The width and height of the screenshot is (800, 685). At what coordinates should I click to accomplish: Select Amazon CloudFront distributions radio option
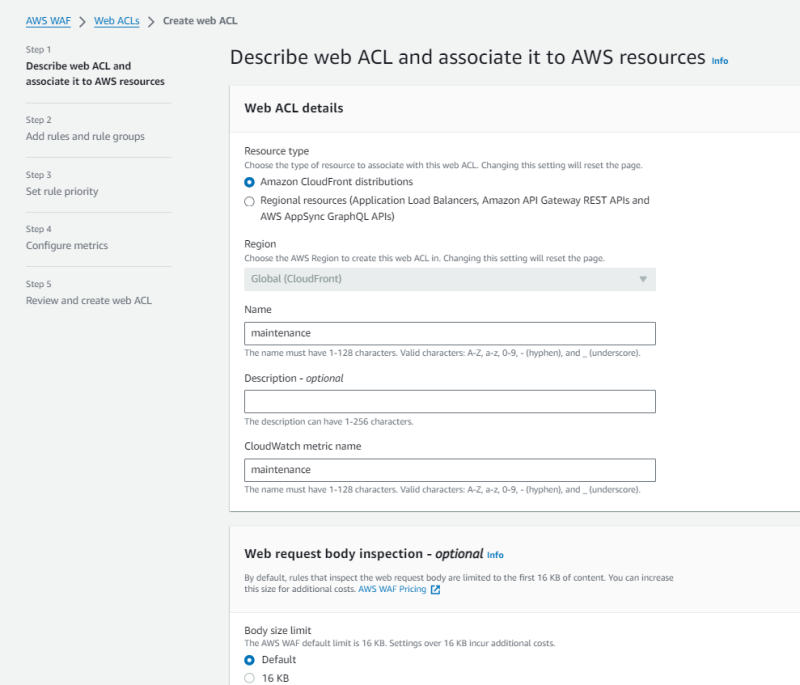[x=249, y=182]
